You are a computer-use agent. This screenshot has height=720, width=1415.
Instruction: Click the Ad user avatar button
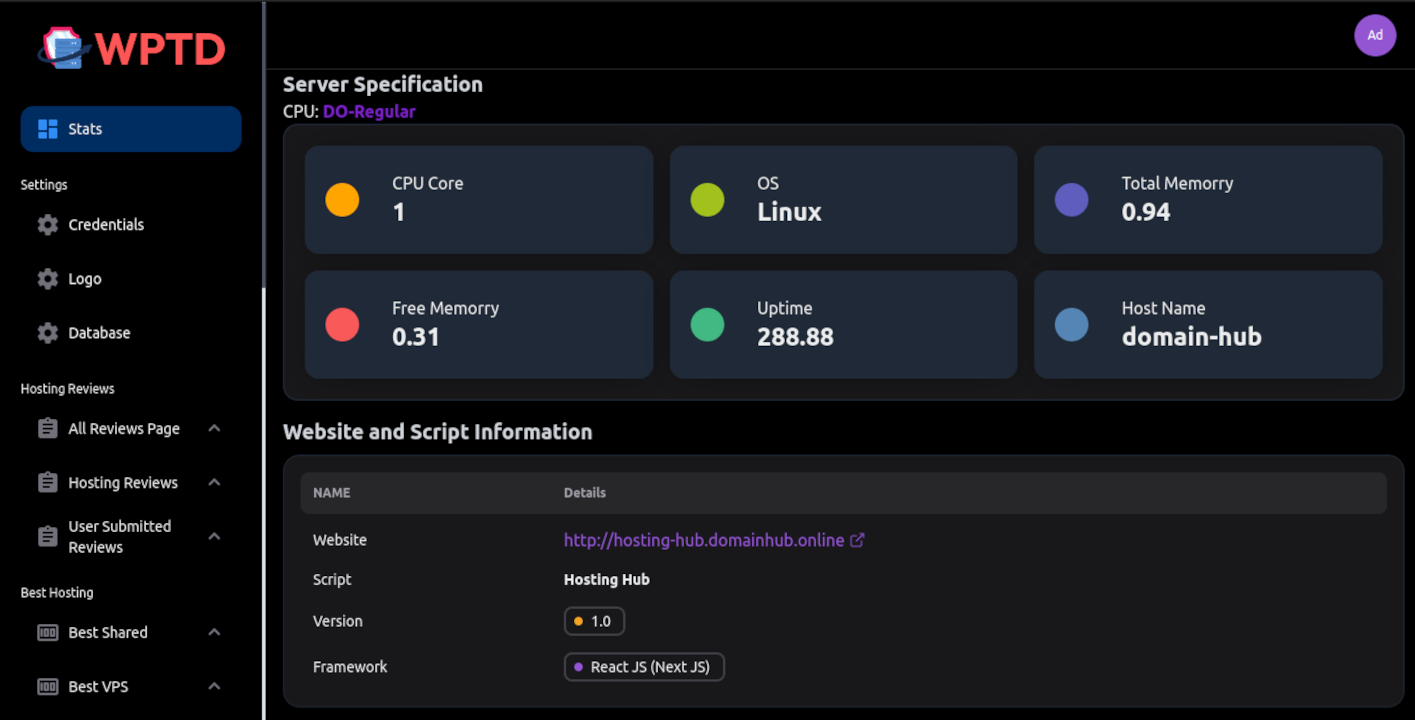(1375, 35)
